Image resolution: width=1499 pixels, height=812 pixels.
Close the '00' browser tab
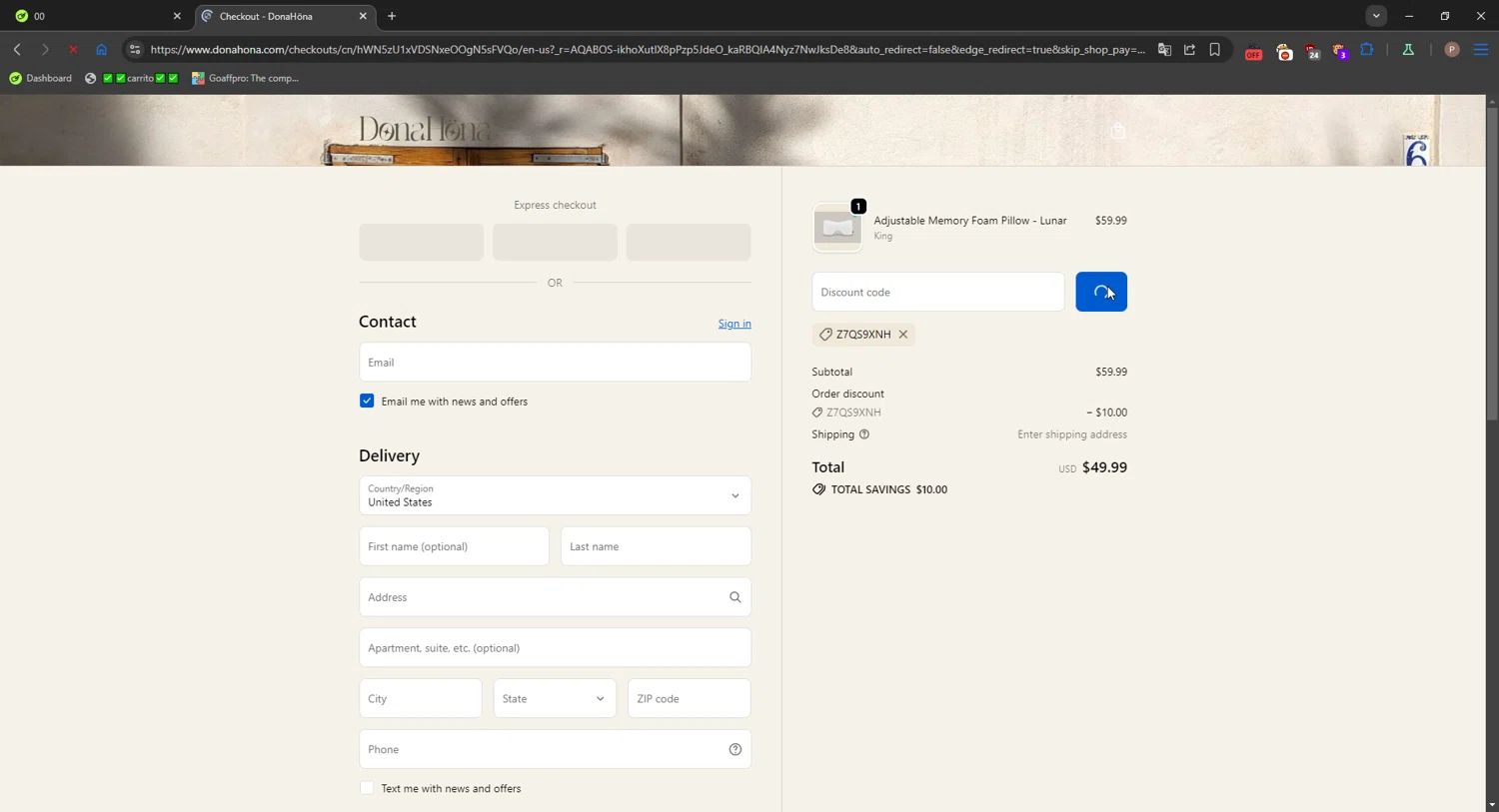click(177, 16)
